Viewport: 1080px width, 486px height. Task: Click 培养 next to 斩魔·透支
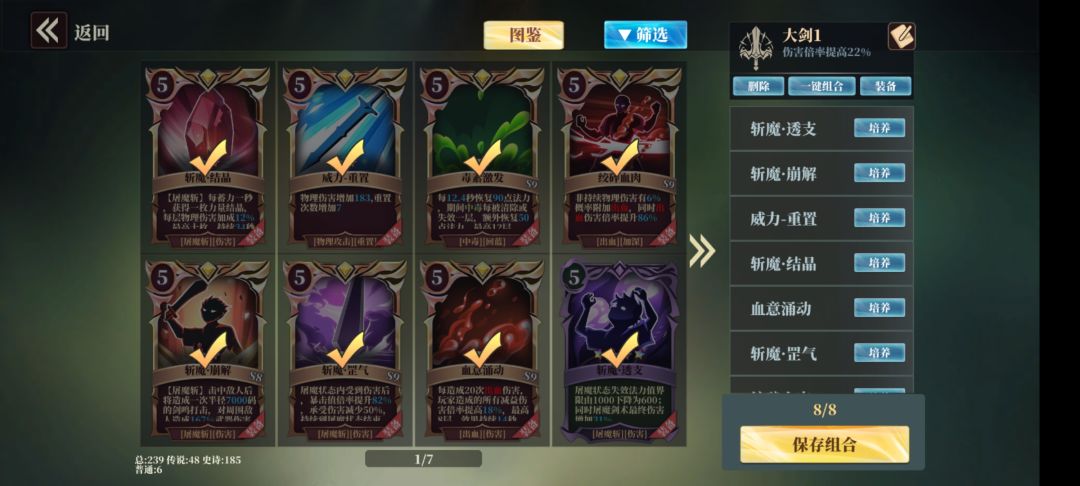point(880,128)
